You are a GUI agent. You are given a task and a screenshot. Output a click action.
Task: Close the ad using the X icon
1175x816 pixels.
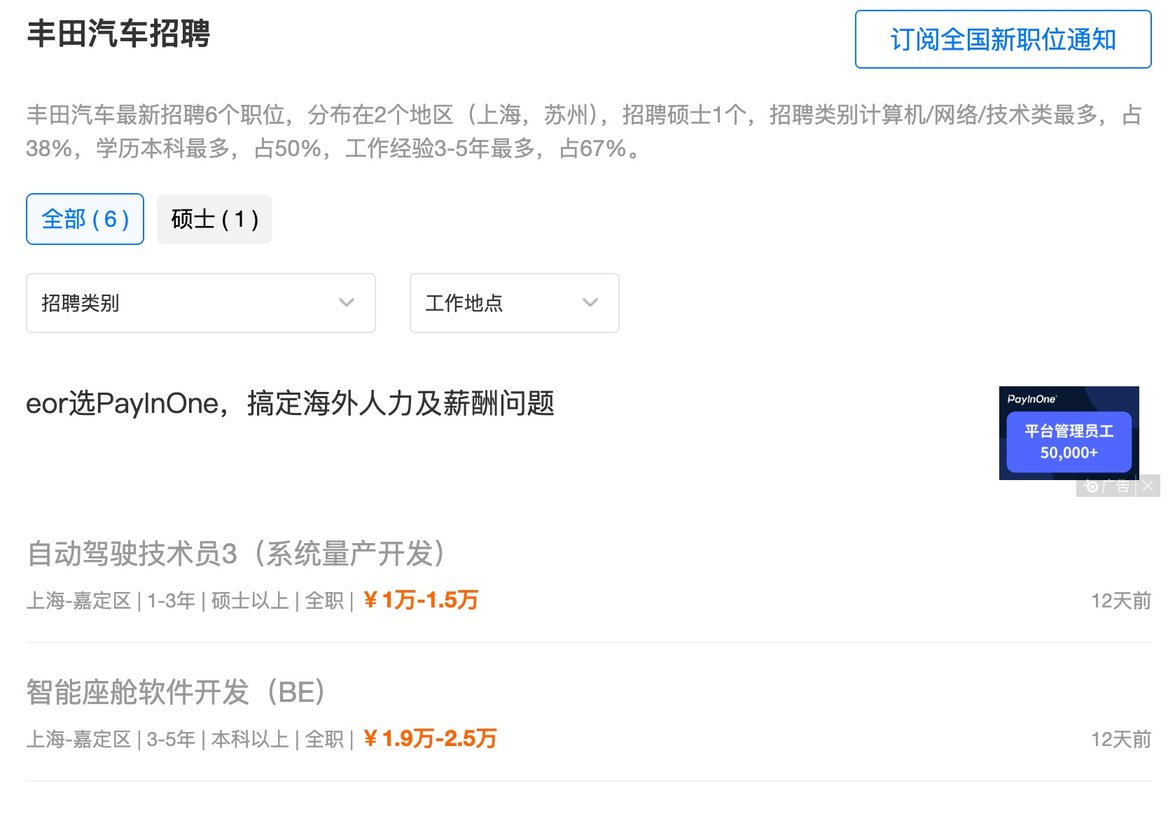pyautogui.click(x=1148, y=486)
